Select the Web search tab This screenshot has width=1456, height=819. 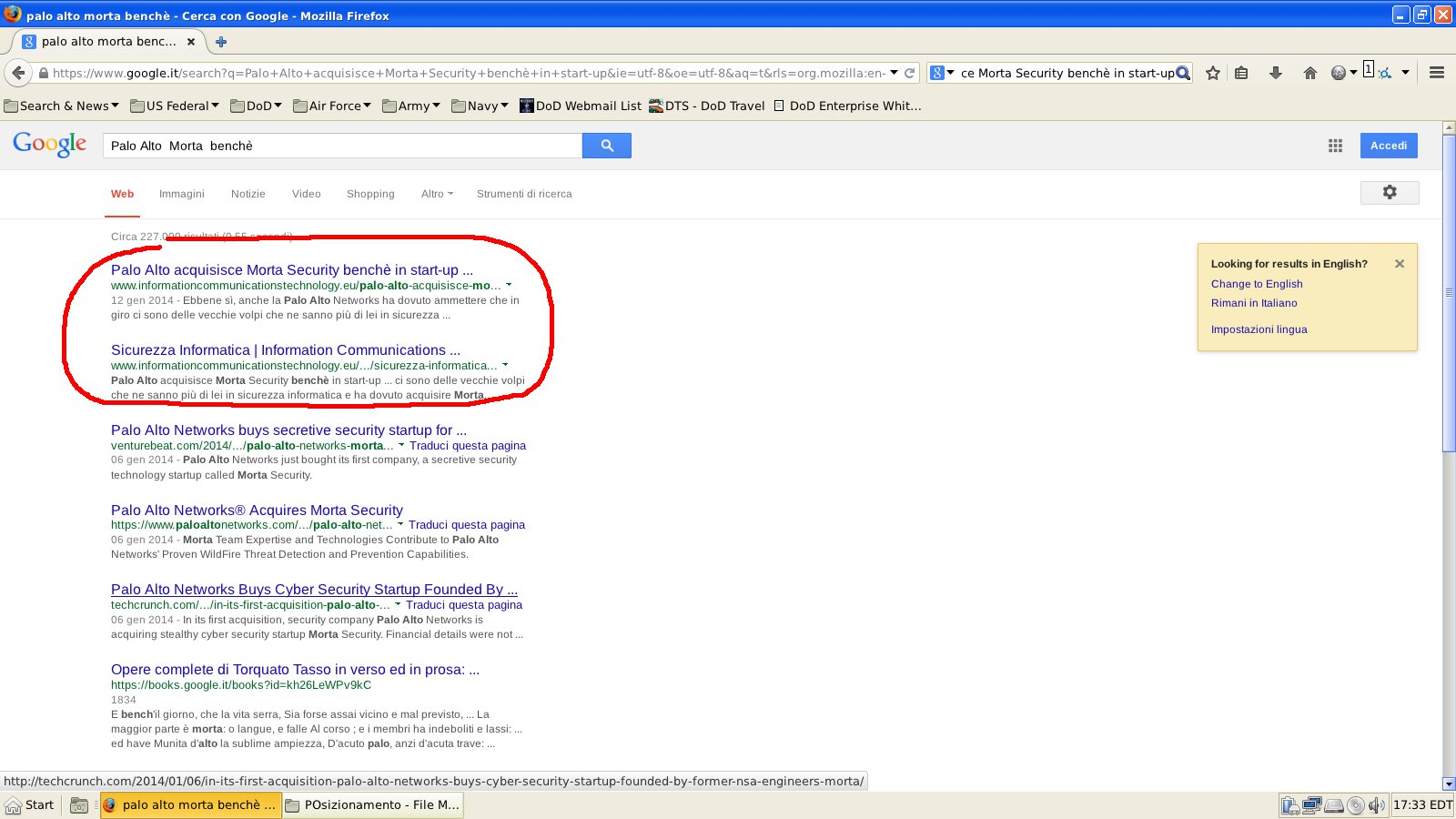[122, 194]
